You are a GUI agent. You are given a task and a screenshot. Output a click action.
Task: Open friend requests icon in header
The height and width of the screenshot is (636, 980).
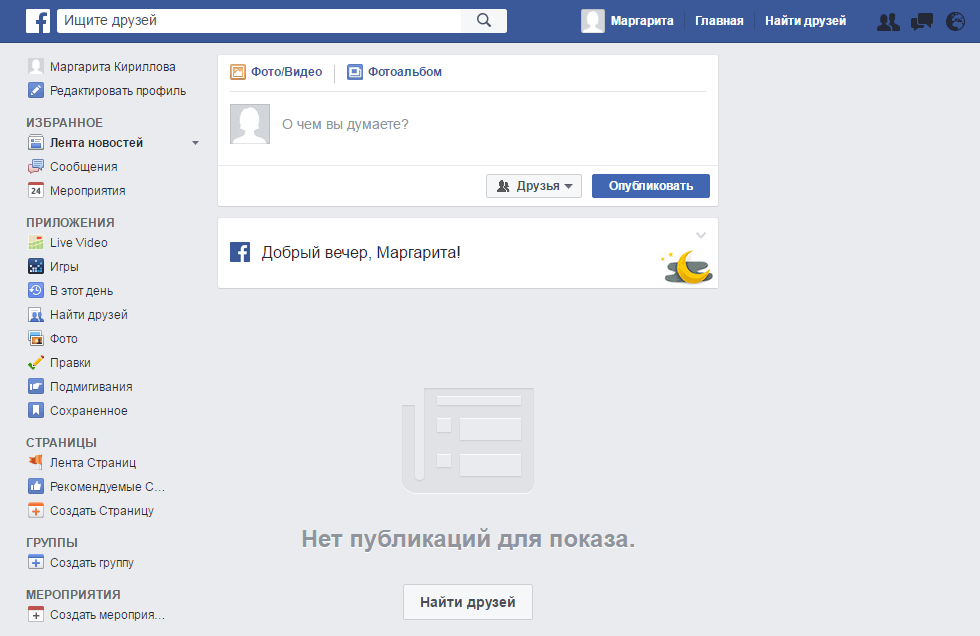coord(888,22)
